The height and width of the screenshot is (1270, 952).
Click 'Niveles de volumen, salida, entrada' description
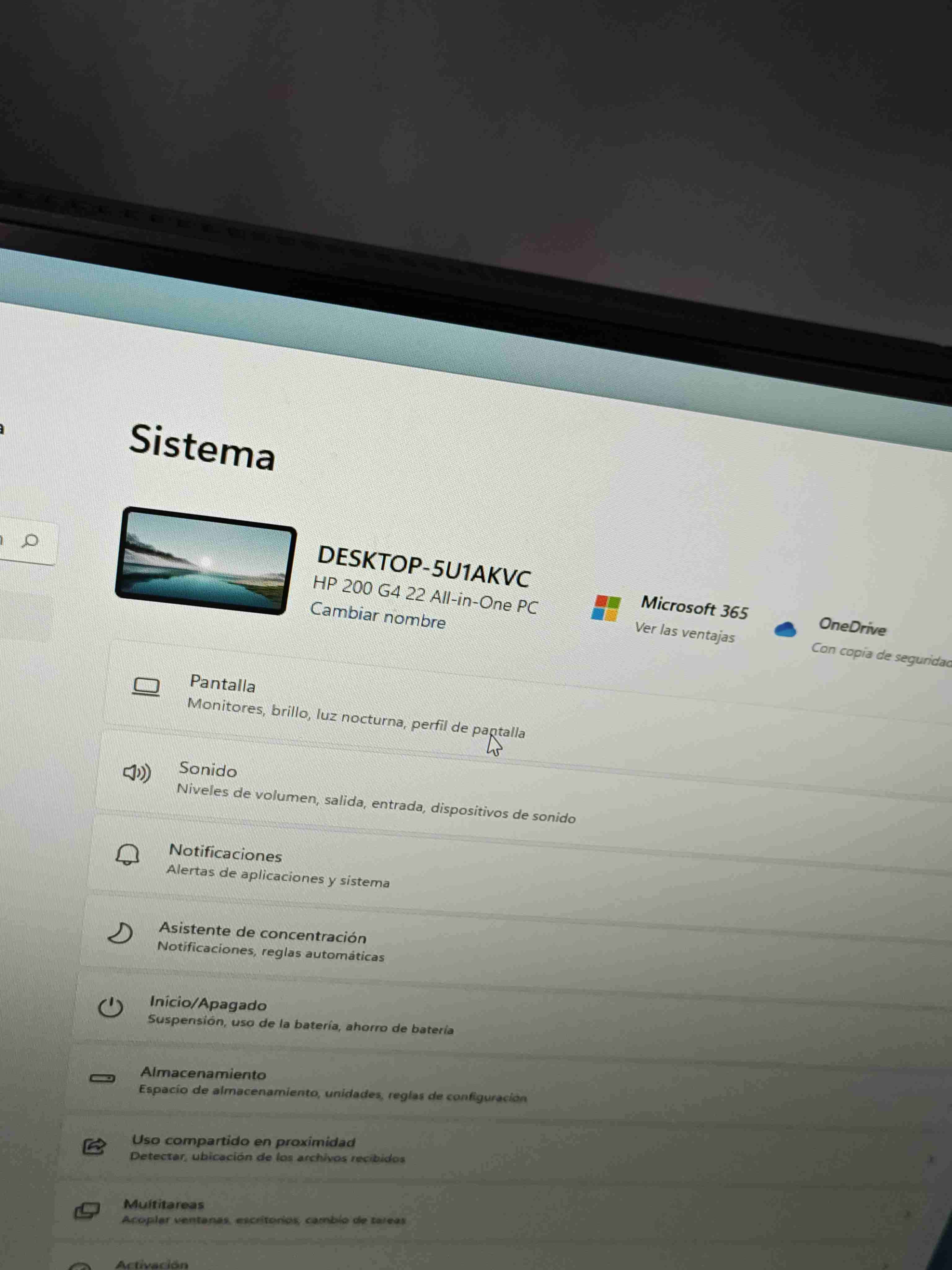pos(376,803)
